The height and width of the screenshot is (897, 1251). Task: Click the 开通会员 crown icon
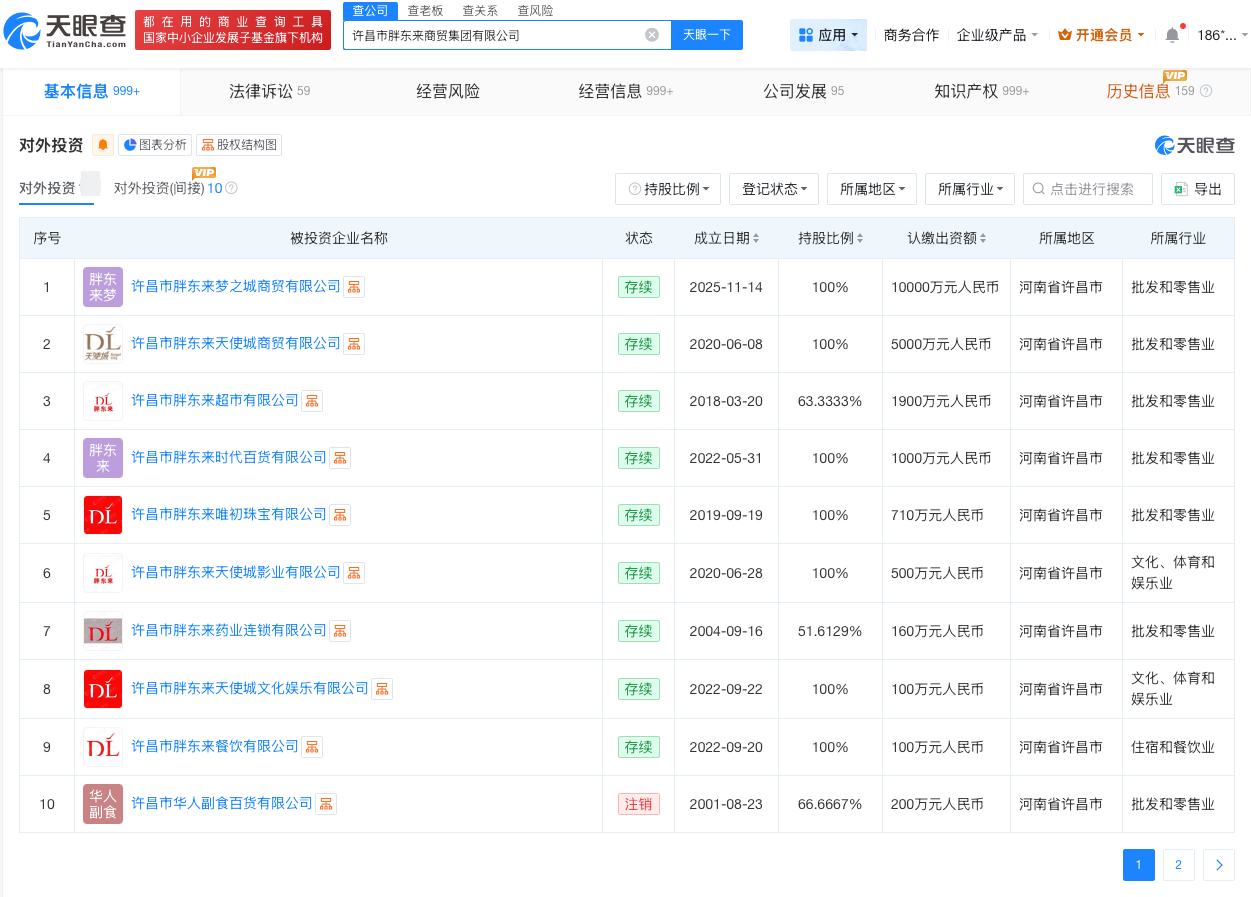(x=1065, y=34)
